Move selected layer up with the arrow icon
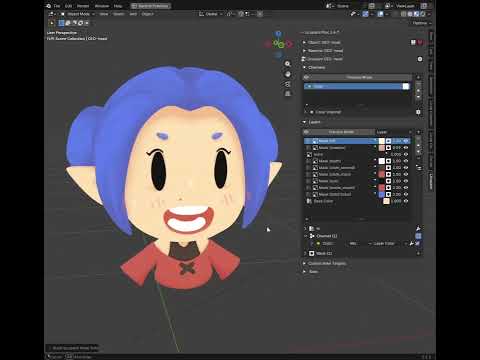This screenshot has height=360, width=480. (x=419, y=145)
